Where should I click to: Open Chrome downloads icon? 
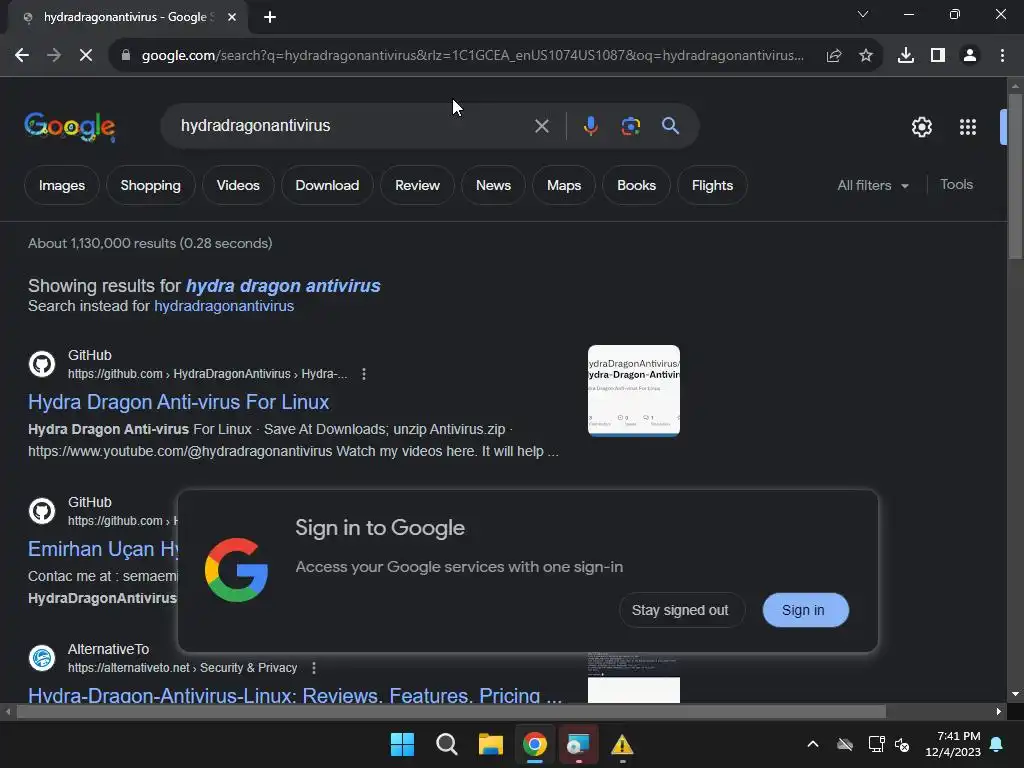click(906, 56)
